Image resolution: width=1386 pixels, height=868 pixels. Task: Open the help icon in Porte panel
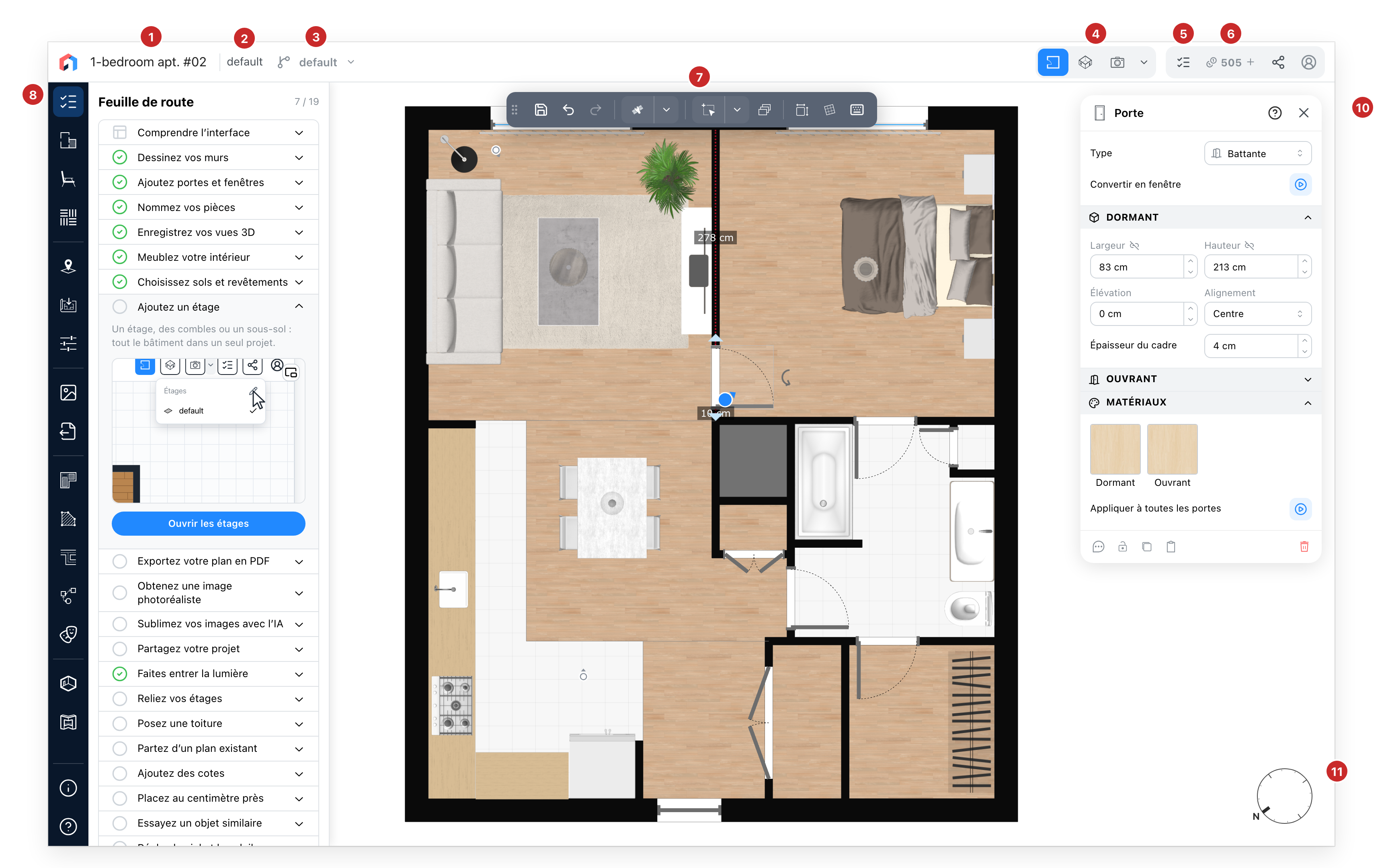click(x=1274, y=113)
